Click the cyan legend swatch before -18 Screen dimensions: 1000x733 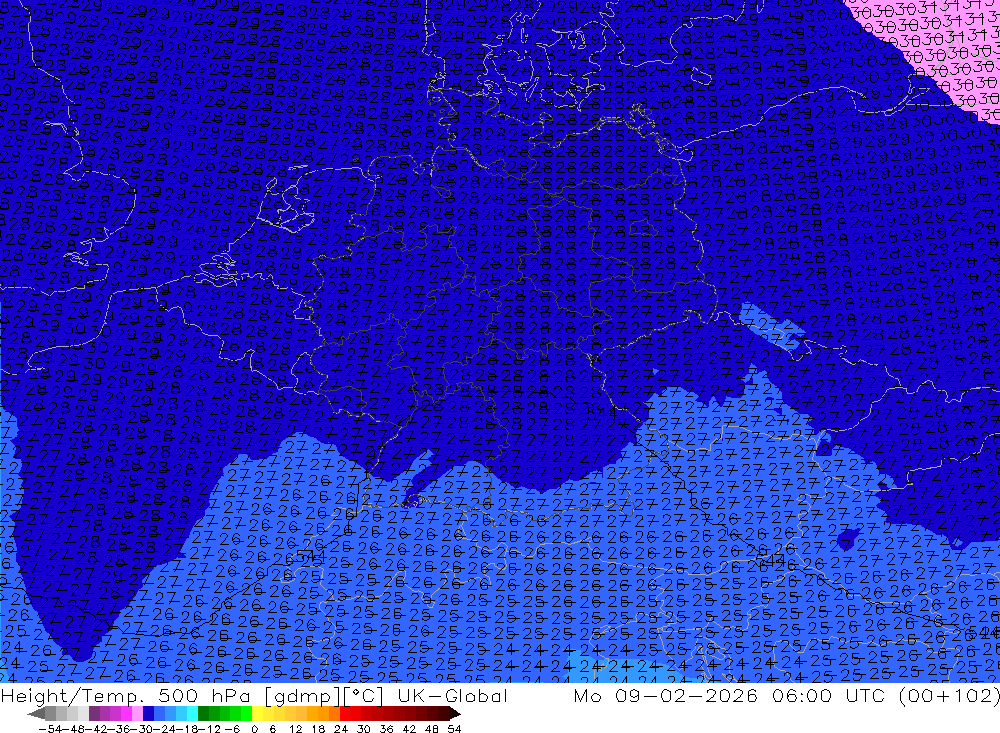192,713
